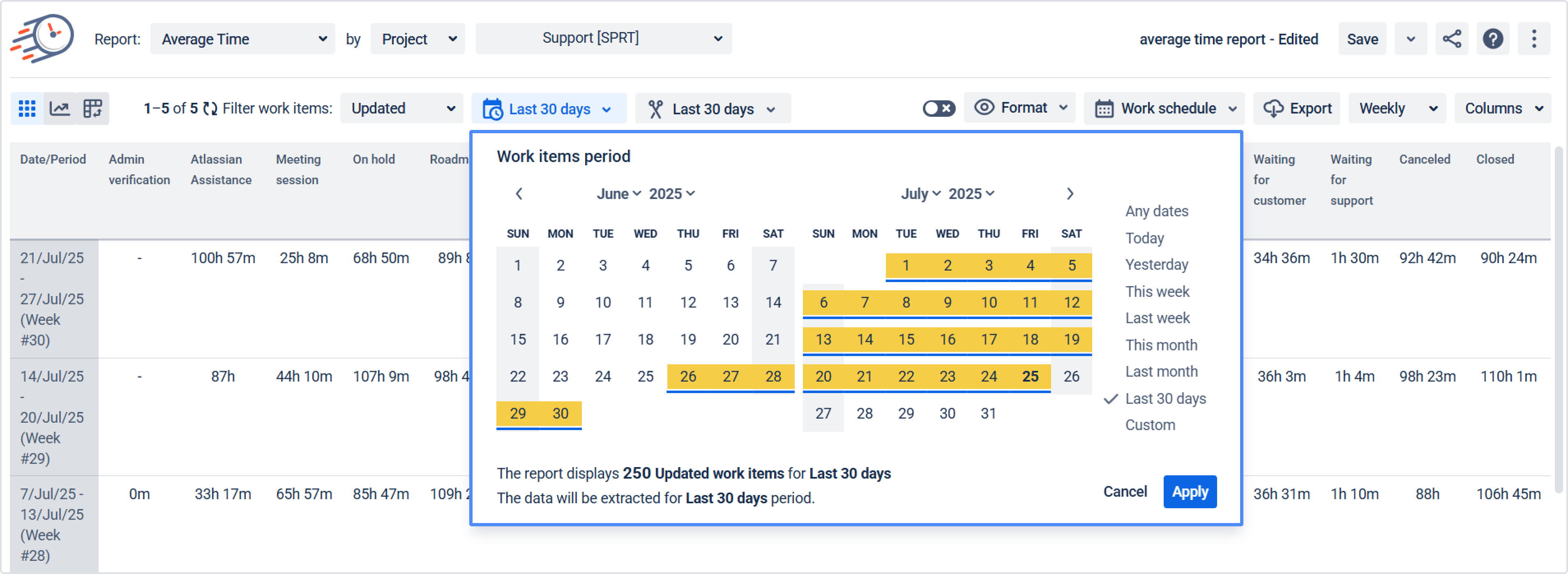Open the help question mark icon

(x=1492, y=39)
